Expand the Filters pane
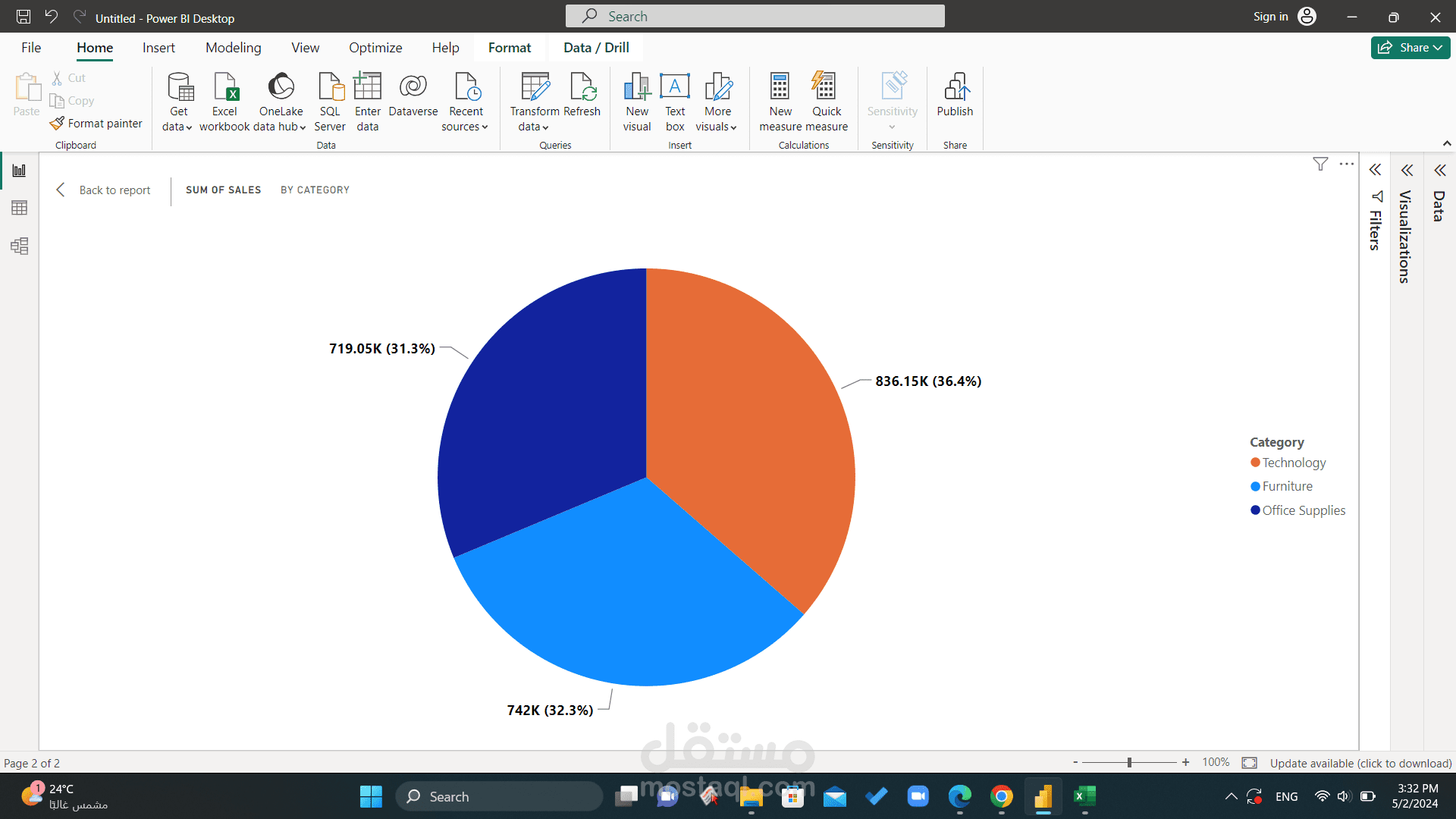The width and height of the screenshot is (1456, 819). click(x=1375, y=170)
